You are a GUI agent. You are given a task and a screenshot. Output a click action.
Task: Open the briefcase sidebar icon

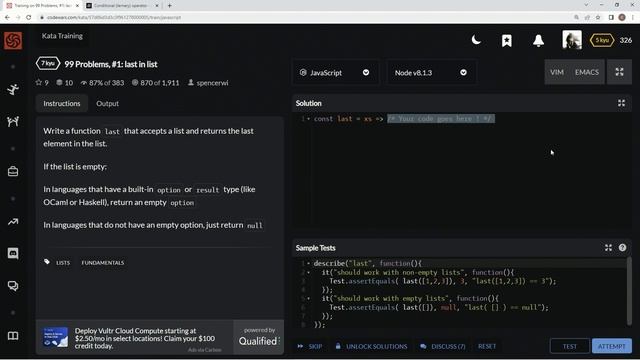[13, 171]
